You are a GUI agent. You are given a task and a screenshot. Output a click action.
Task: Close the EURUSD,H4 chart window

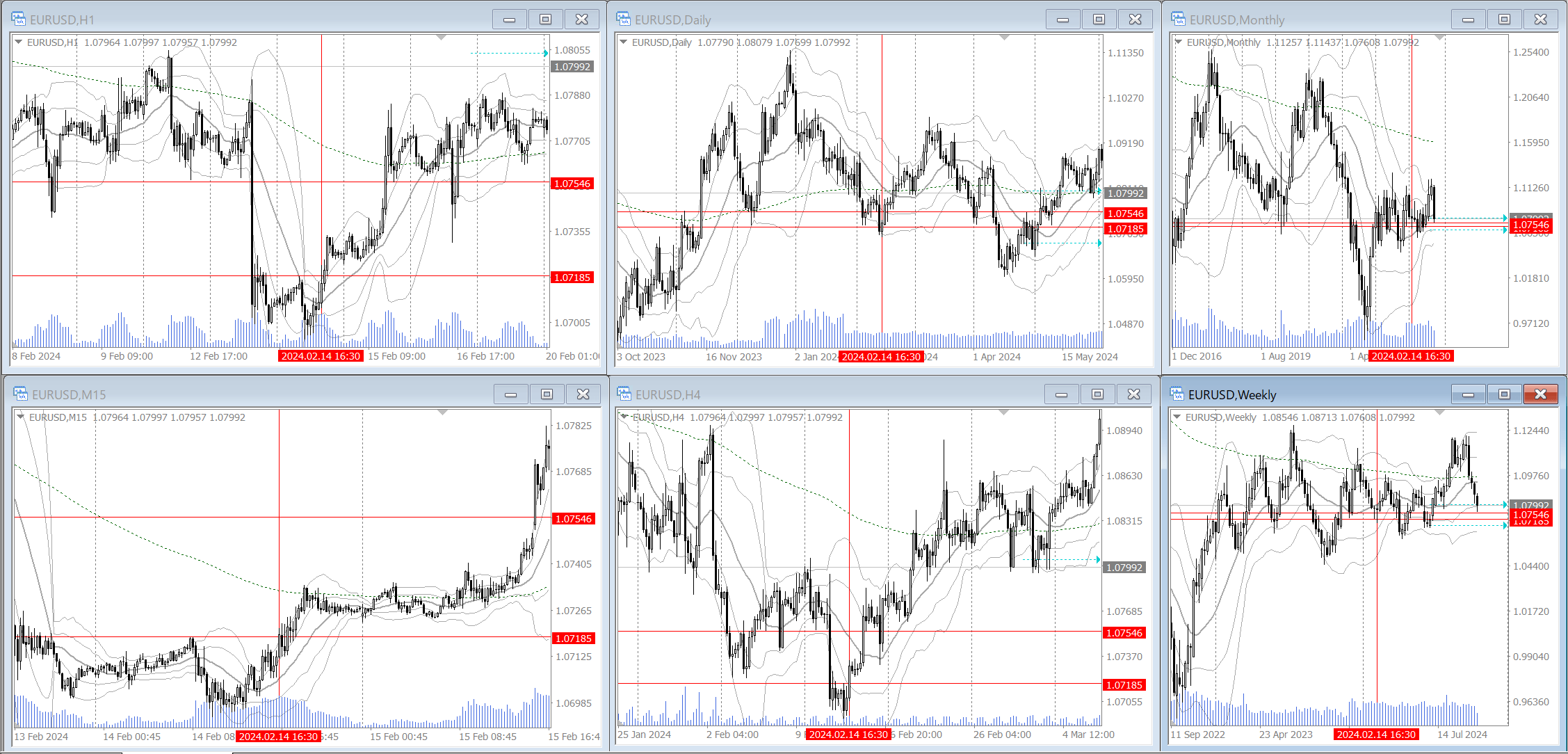[x=1134, y=394]
